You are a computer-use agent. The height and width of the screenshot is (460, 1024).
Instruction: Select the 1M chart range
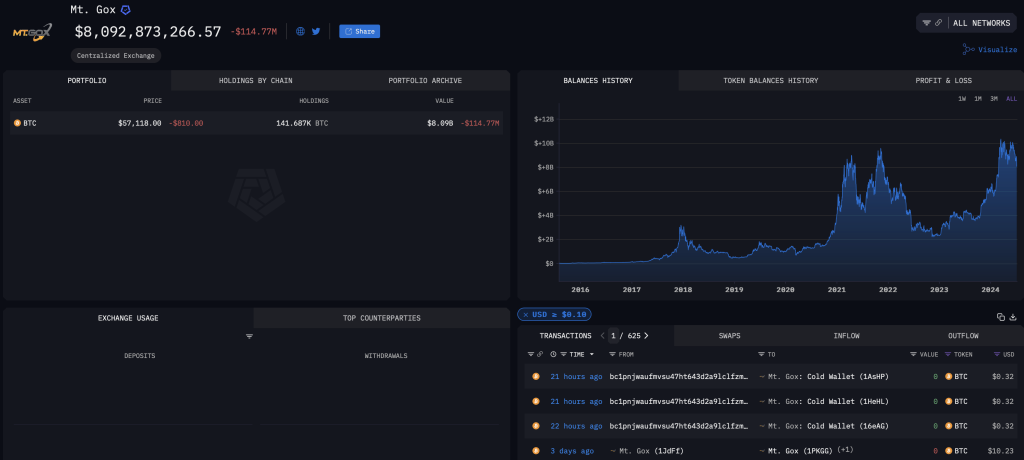(978, 99)
